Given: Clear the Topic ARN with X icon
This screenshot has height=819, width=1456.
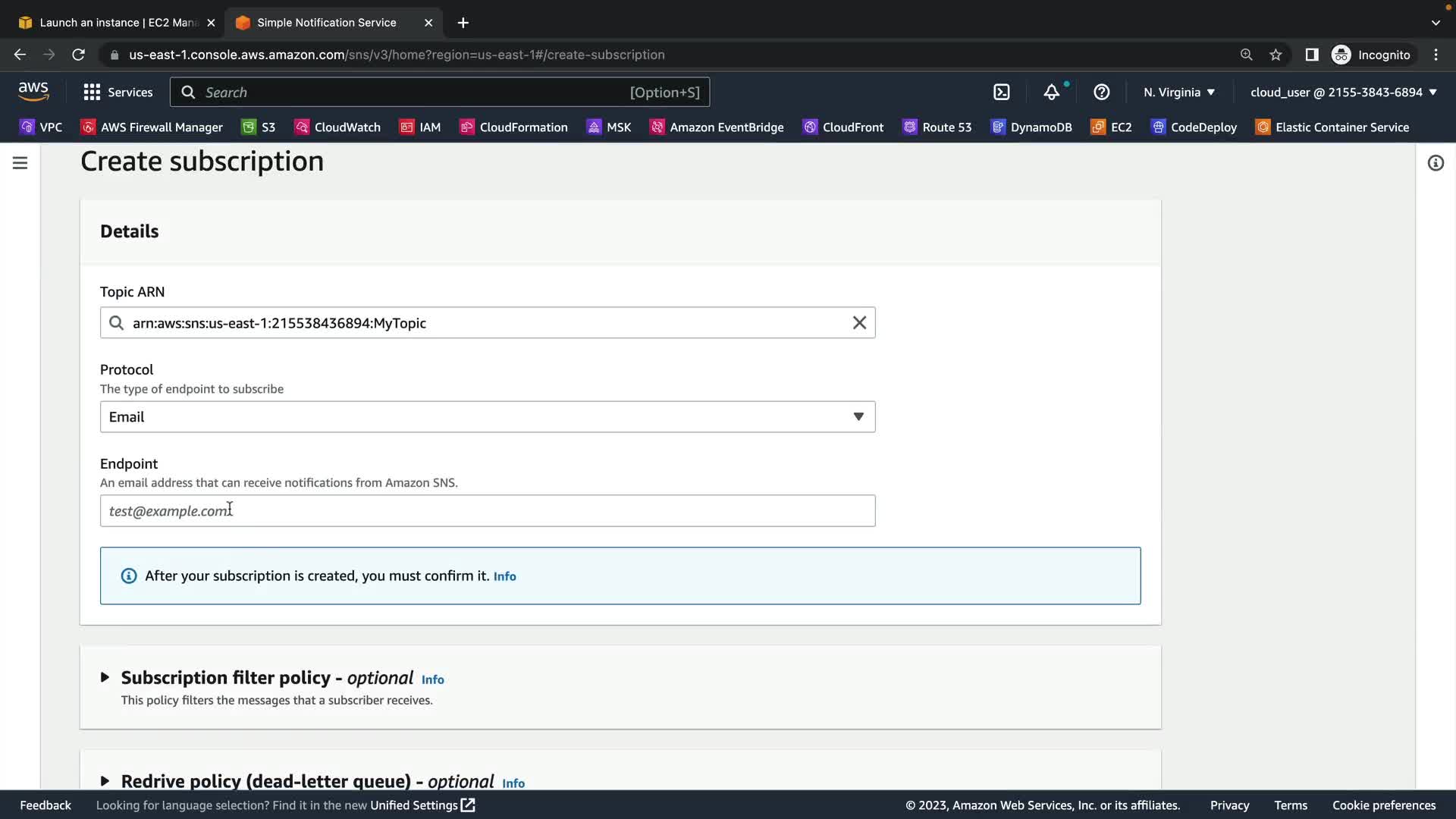Looking at the screenshot, I should [x=859, y=323].
